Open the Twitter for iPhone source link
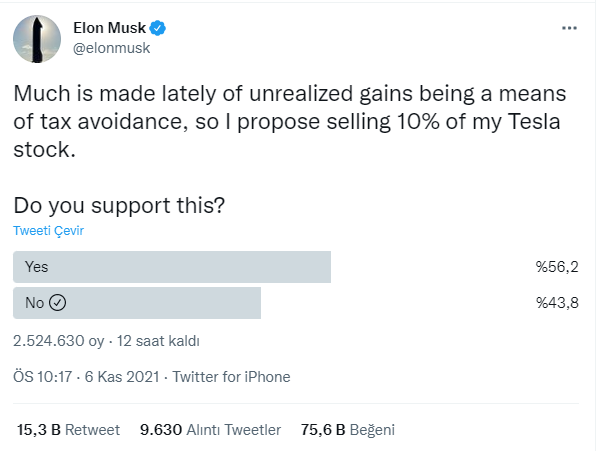 point(231,377)
